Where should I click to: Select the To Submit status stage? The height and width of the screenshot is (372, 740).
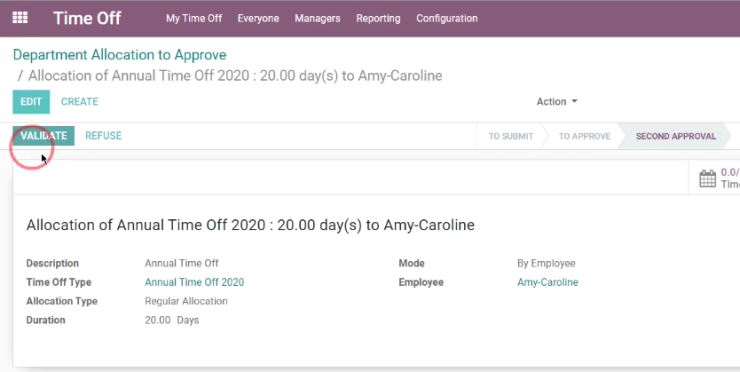pos(511,136)
